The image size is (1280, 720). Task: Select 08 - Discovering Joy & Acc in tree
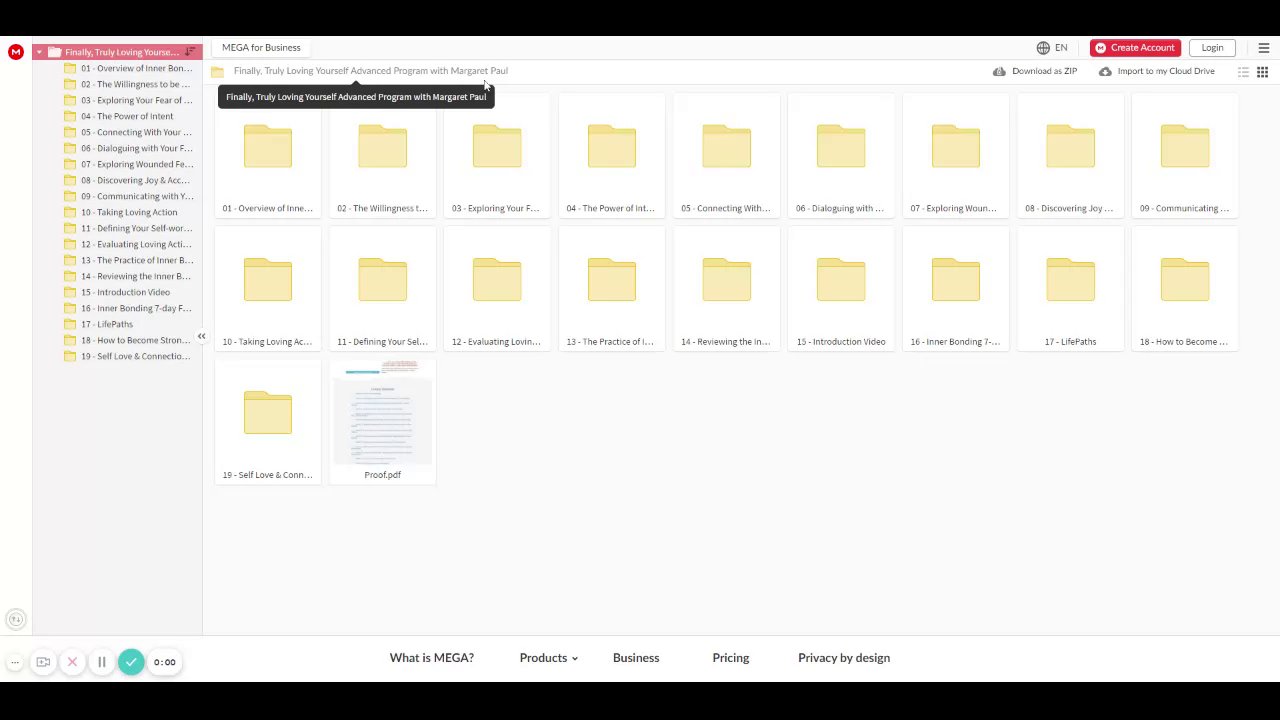128,180
